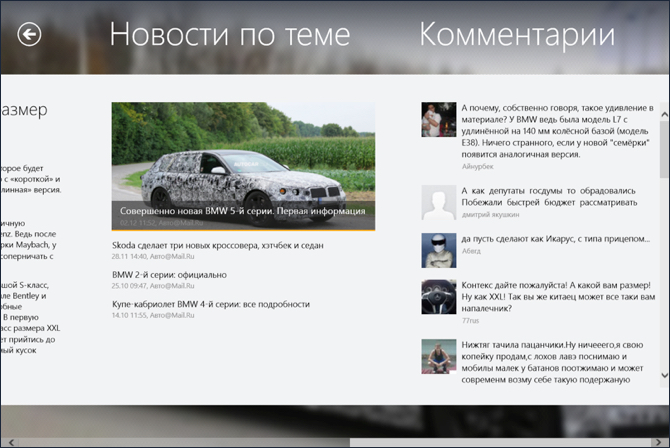Click timestamp '28.11 14:40, Авто@Mail.Ru'
Image resolution: width=670 pixels, height=448 pixels.
pos(153,256)
